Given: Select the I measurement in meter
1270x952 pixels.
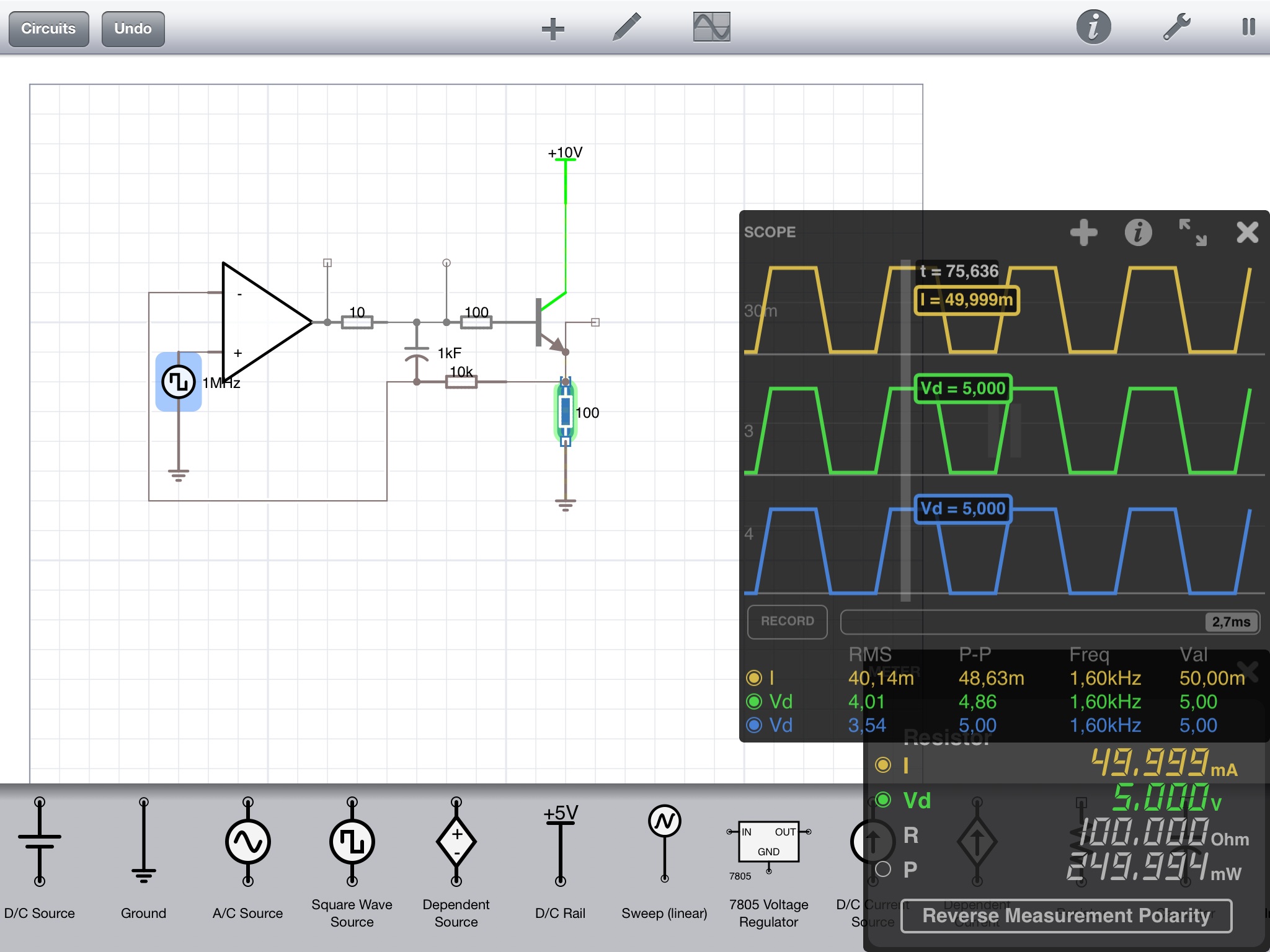Looking at the screenshot, I should pyautogui.click(x=884, y=765).
